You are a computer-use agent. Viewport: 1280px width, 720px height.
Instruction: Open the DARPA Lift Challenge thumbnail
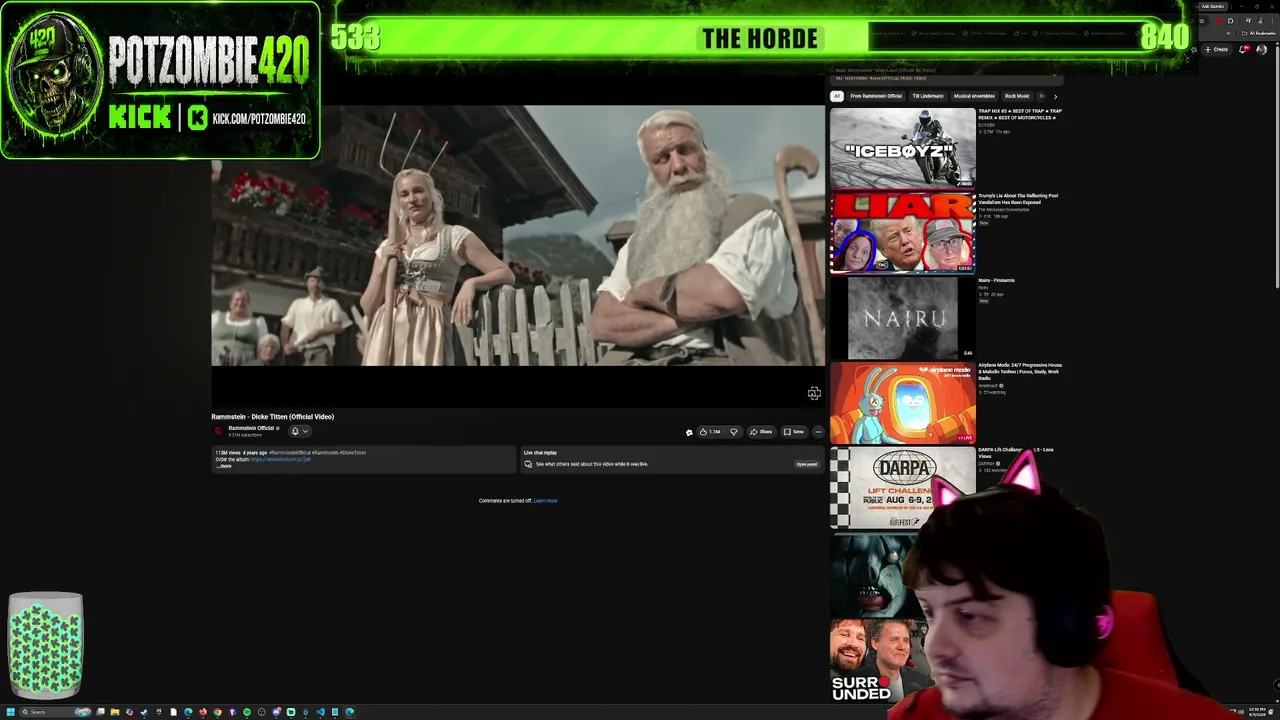tap(902, 488)
